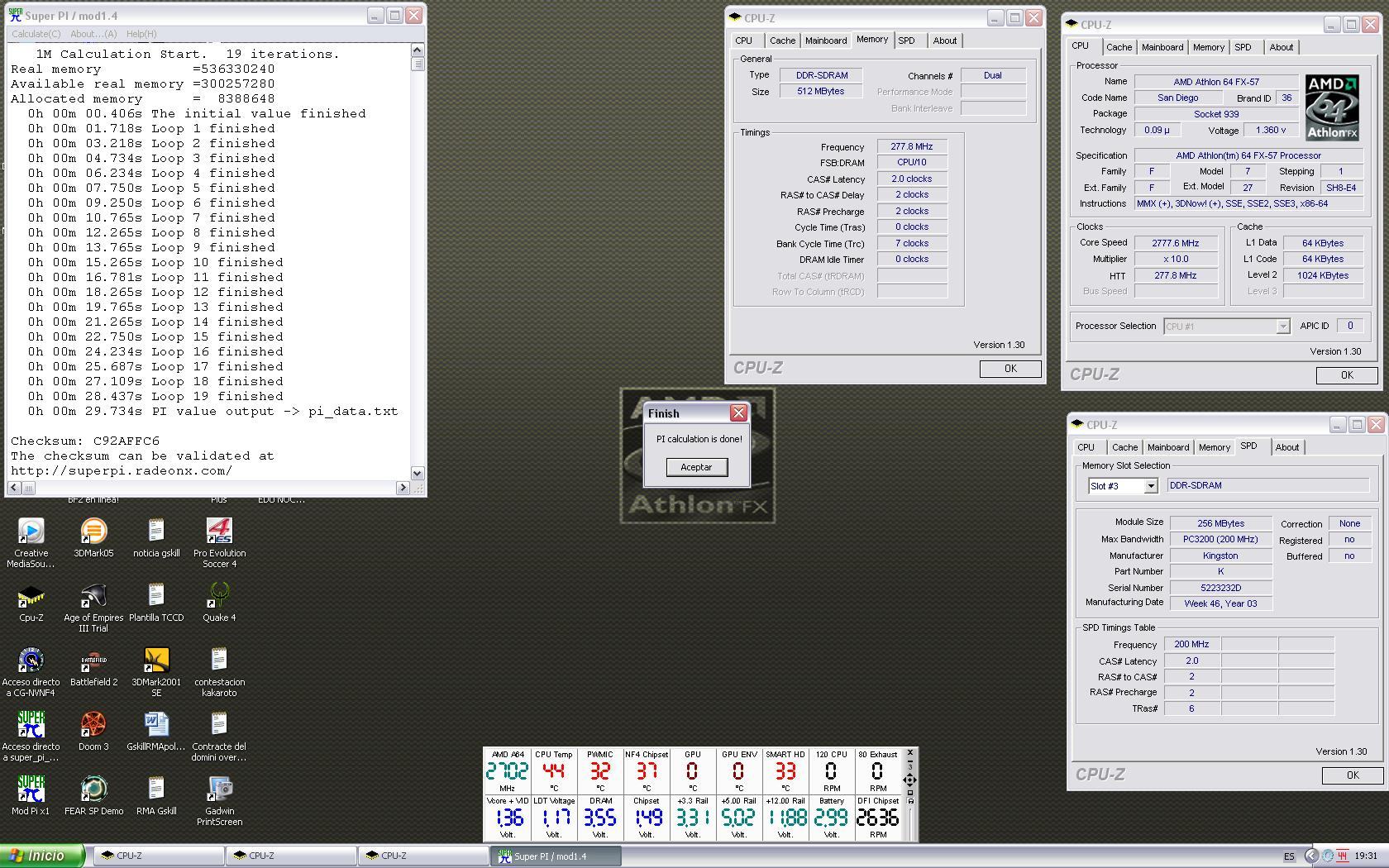Open the Cache tab in the CPU window
Screen dimensions: 1389x868
1119,47
